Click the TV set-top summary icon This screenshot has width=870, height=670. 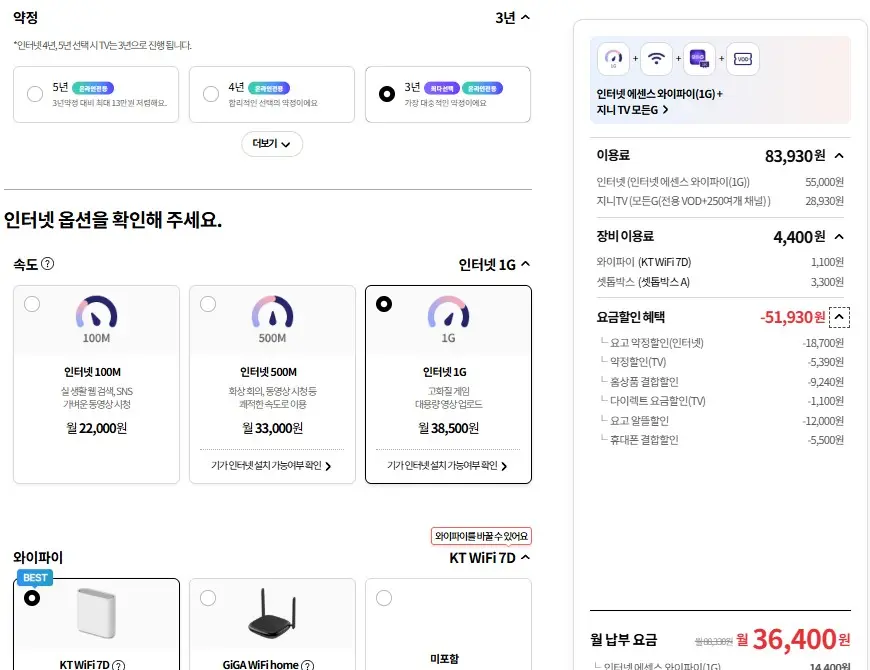click(699, 58)
